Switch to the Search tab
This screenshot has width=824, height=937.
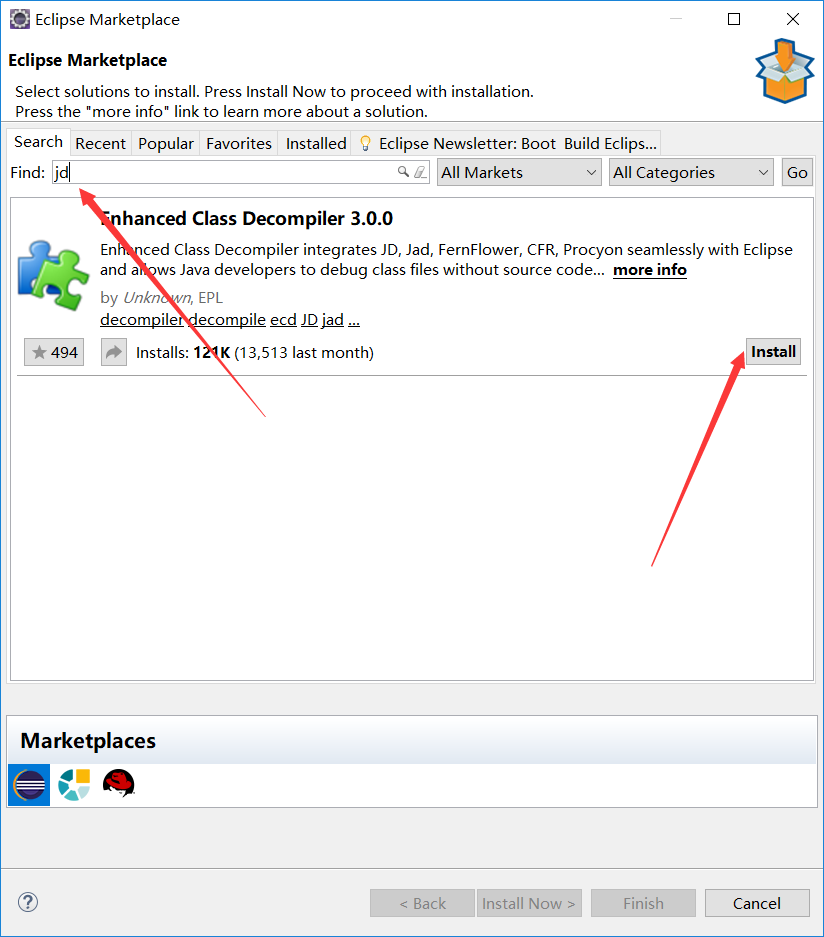(39, 142)
